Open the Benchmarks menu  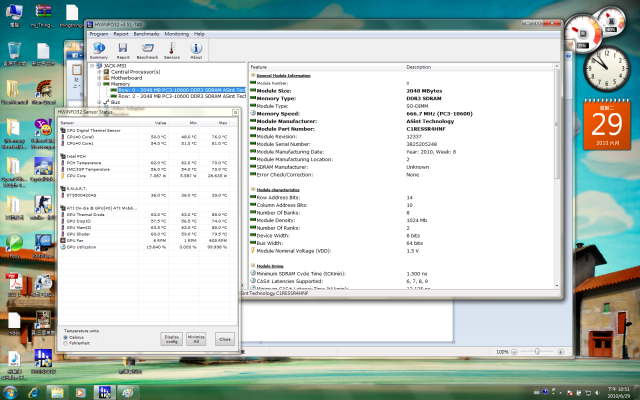[x=146, y=34]
